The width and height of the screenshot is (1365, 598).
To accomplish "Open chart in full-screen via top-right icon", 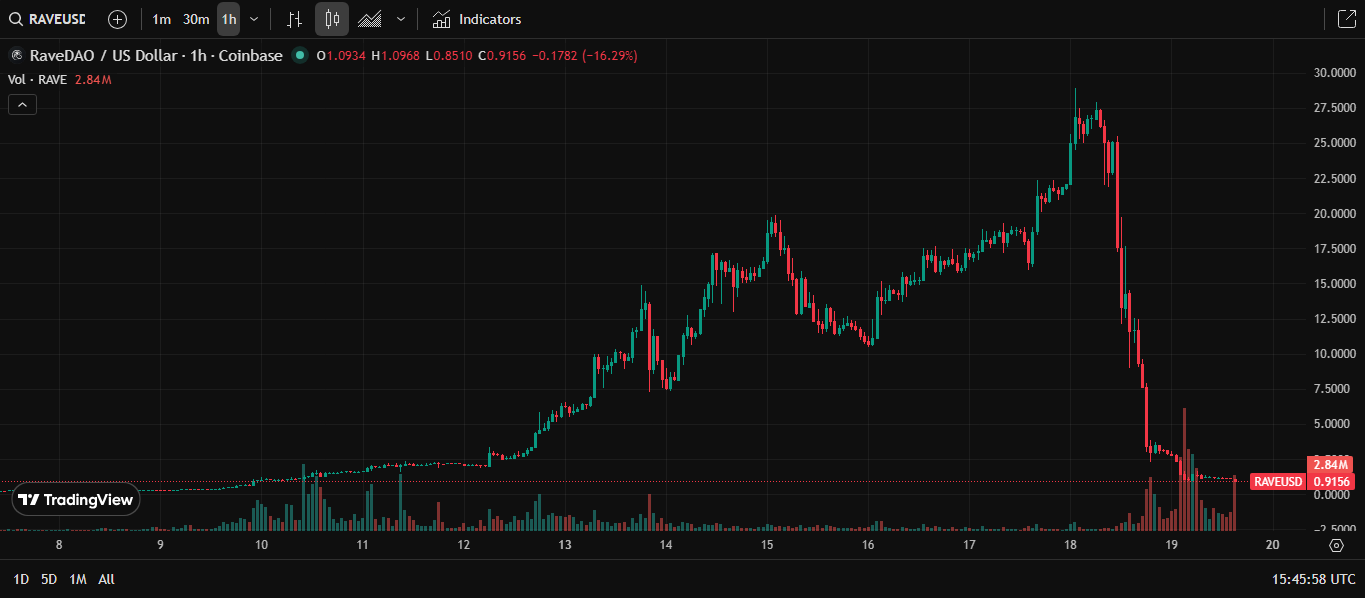I will [1348, 18].
